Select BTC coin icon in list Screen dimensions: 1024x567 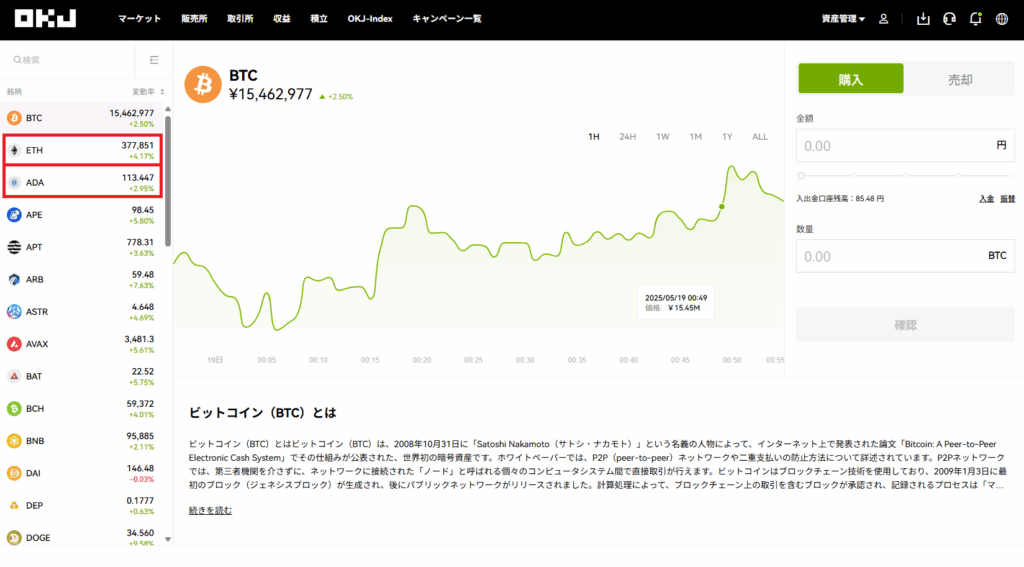[14, 118]
